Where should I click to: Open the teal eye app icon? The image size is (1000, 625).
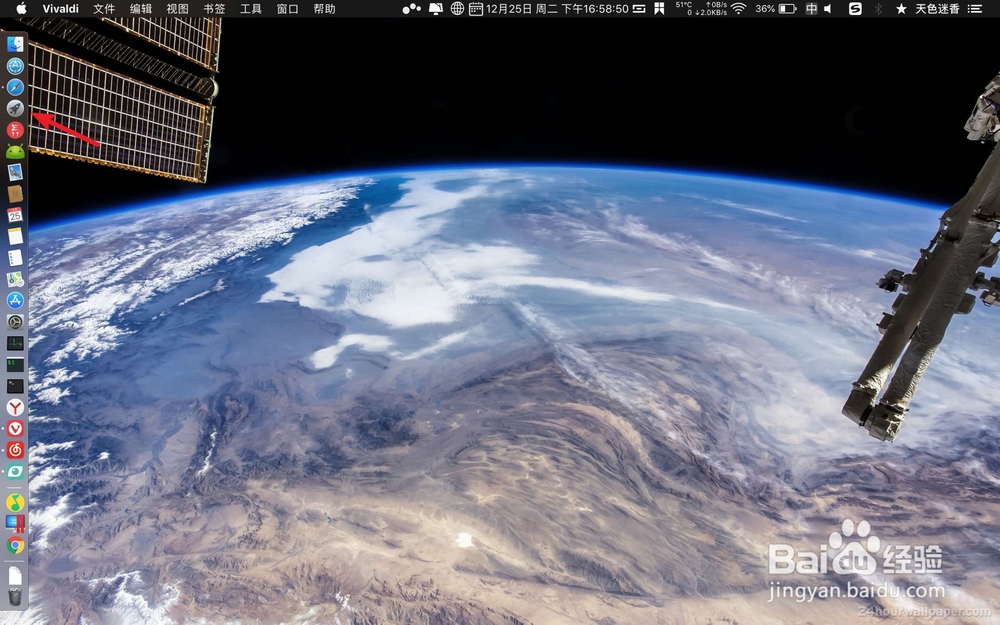coord(15,471)
